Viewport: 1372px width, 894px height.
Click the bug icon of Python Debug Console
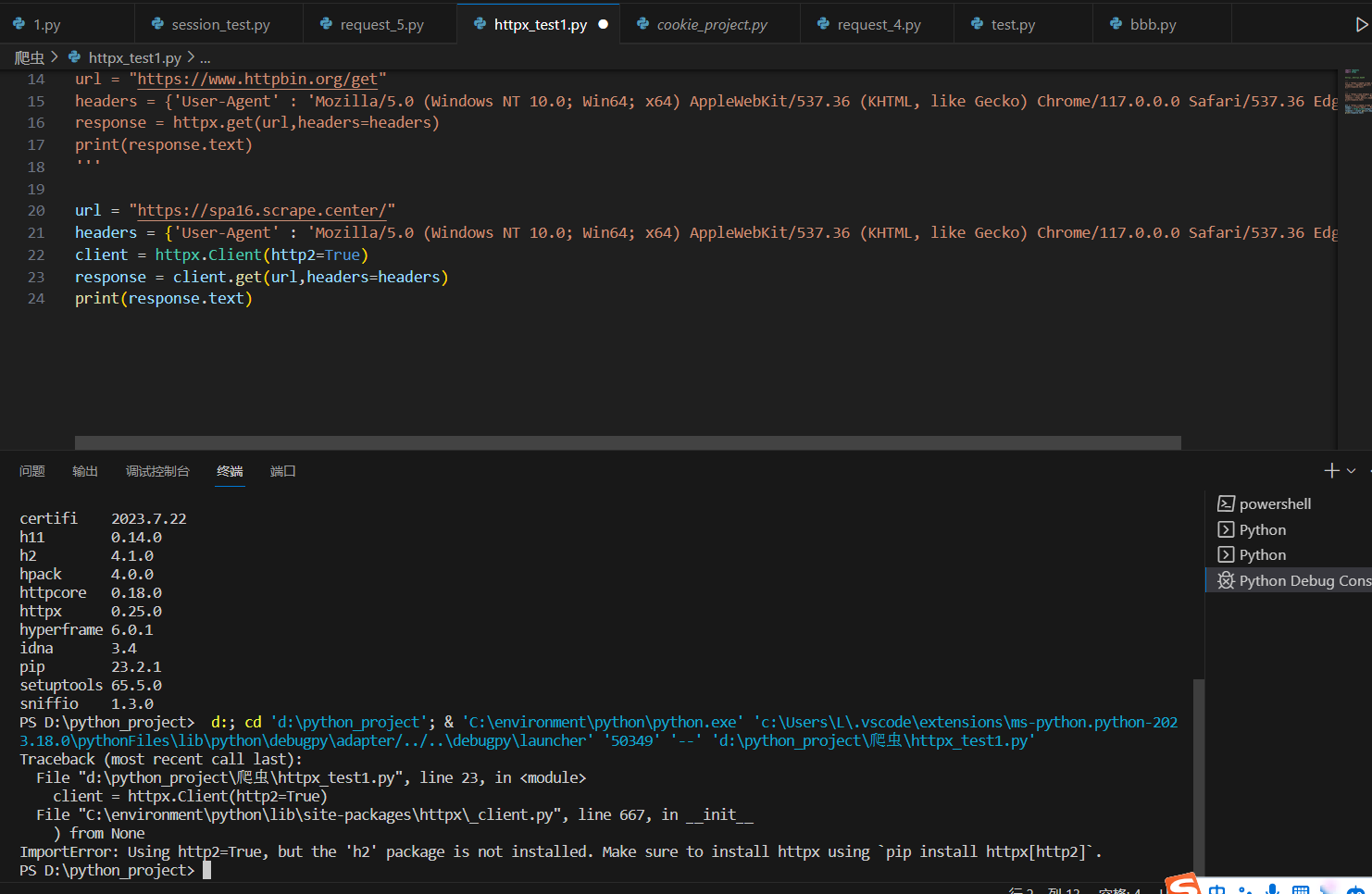click(1226, 580)
